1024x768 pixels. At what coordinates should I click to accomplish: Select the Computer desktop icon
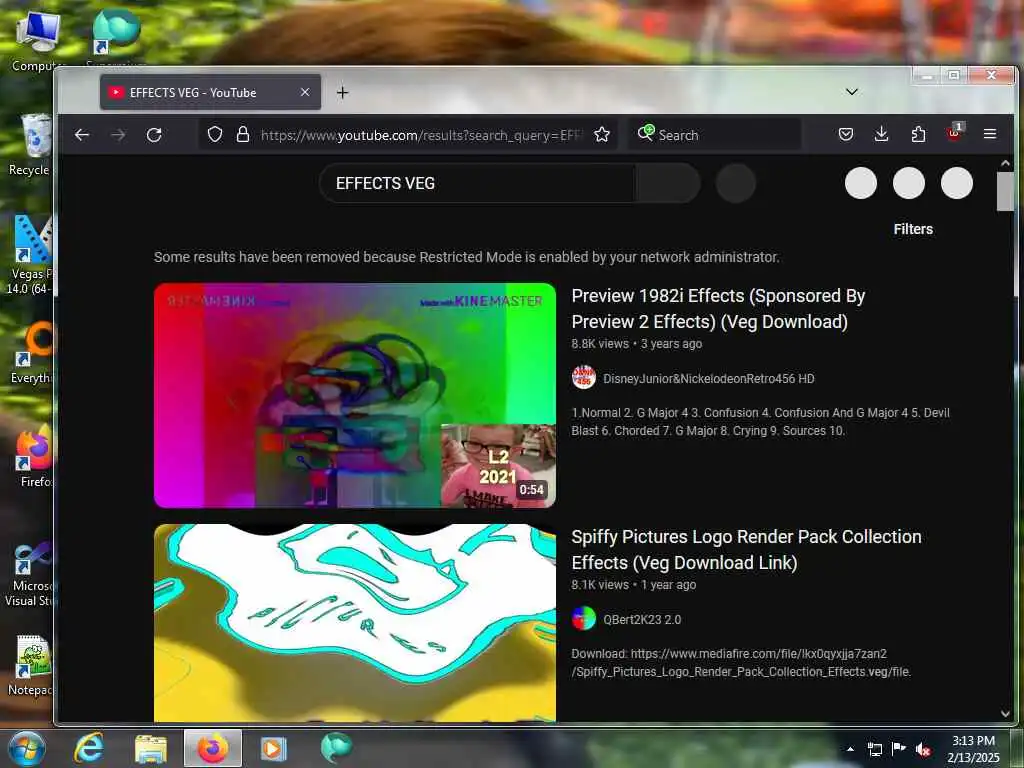[x=37, y=42]
